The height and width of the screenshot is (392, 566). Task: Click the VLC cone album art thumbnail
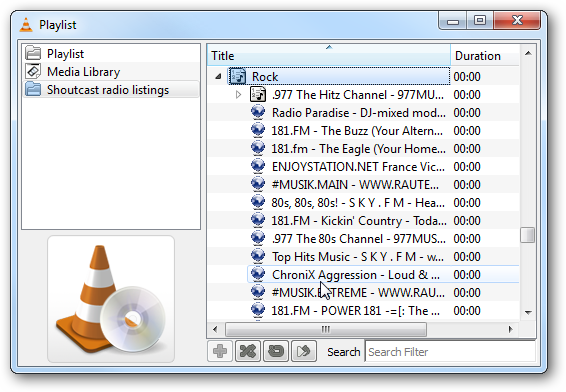111,299
